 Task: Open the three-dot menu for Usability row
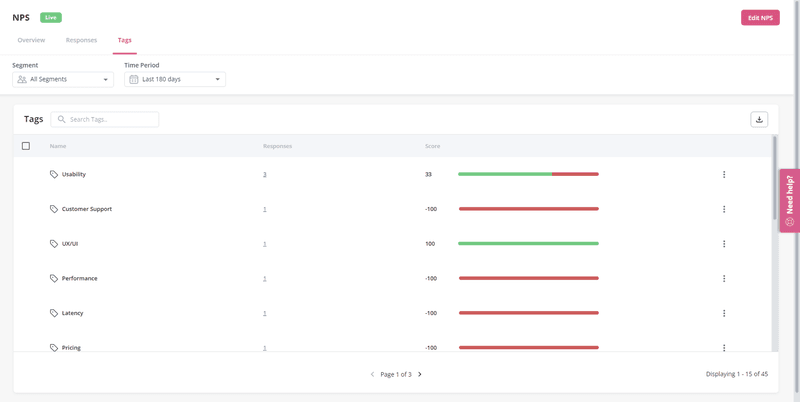pyautogui.click(x=724, y=174)
